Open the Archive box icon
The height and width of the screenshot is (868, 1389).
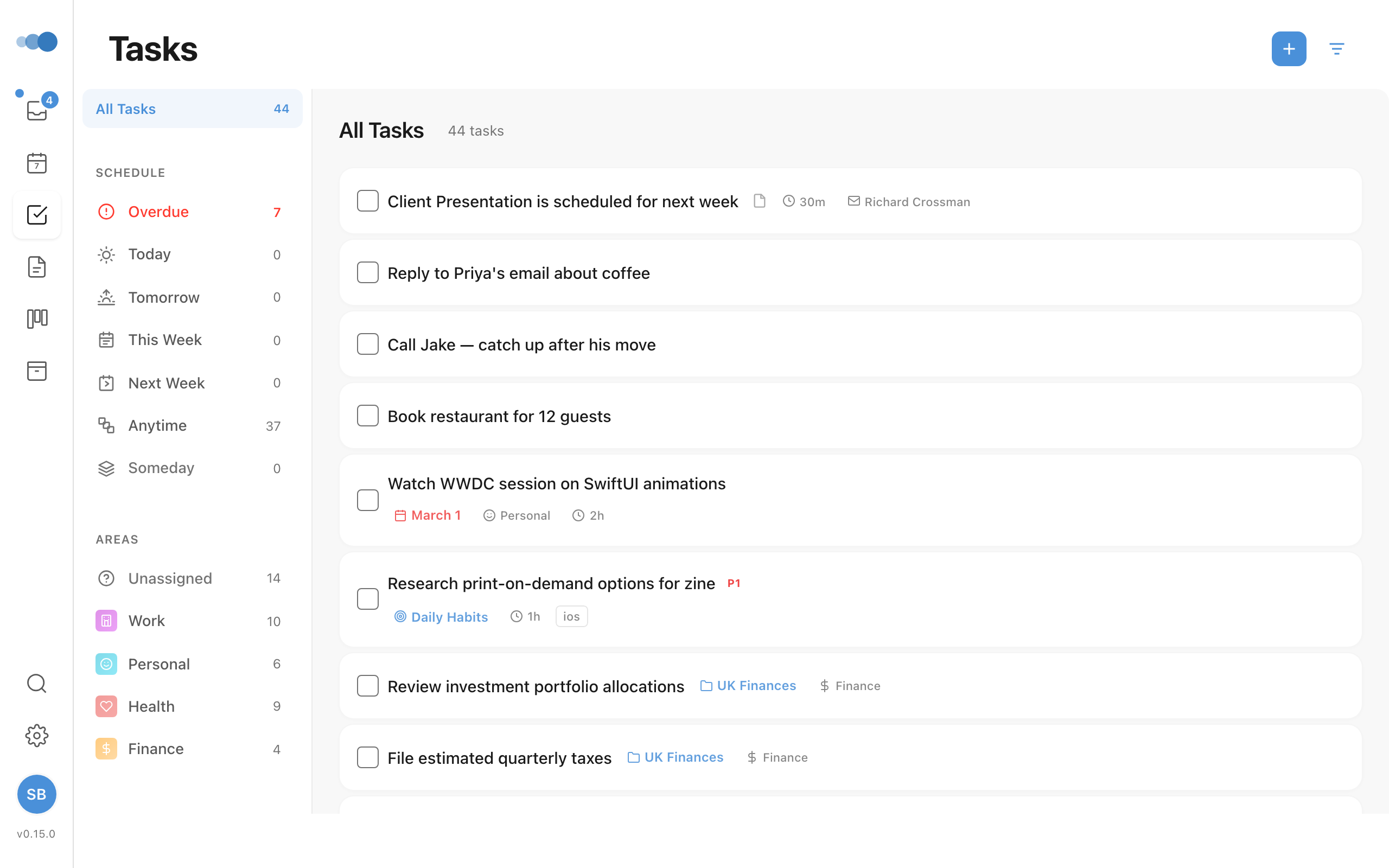(37, 371)
